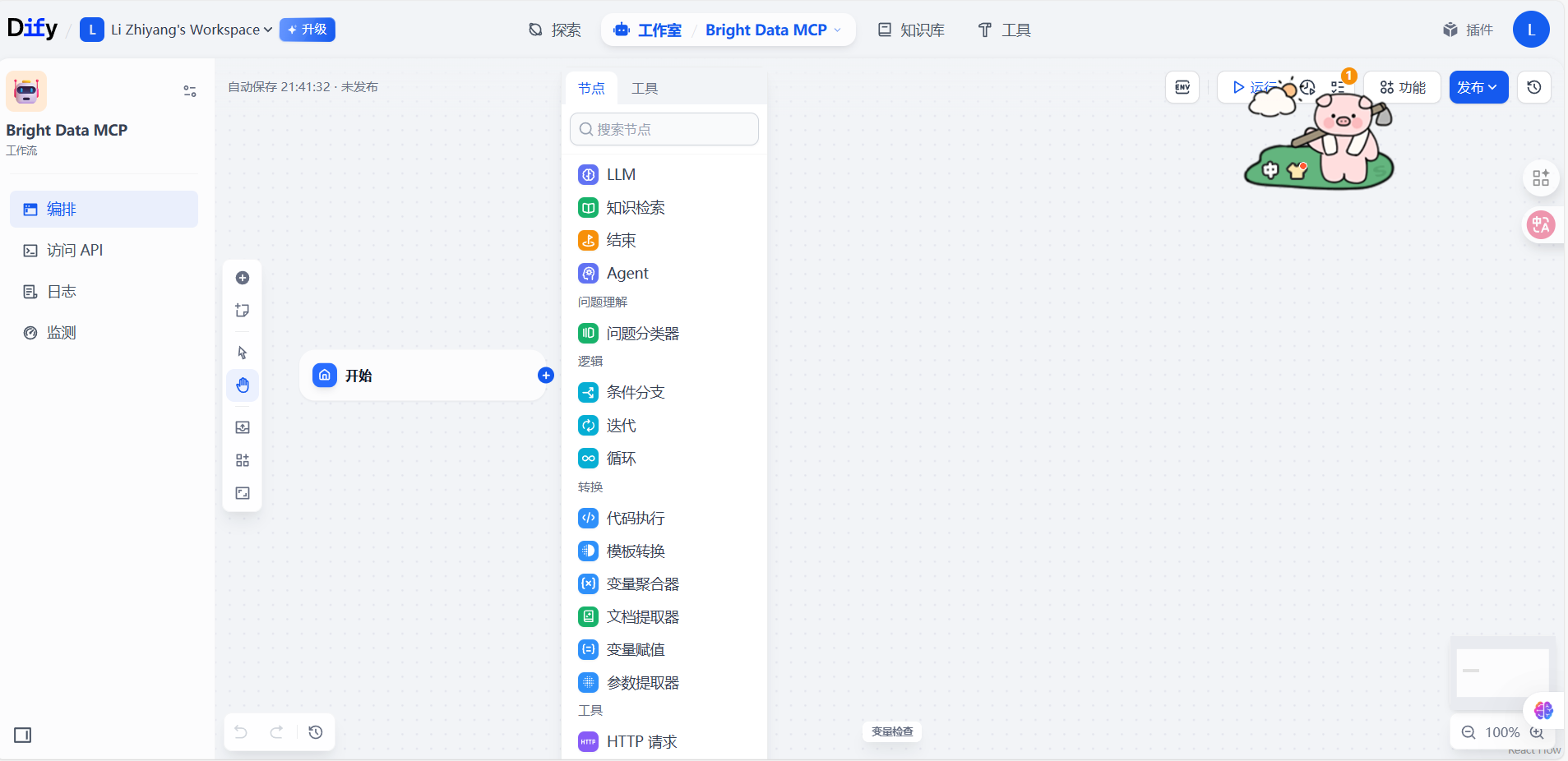Open the 日志 logs menu item

(104, 292)
